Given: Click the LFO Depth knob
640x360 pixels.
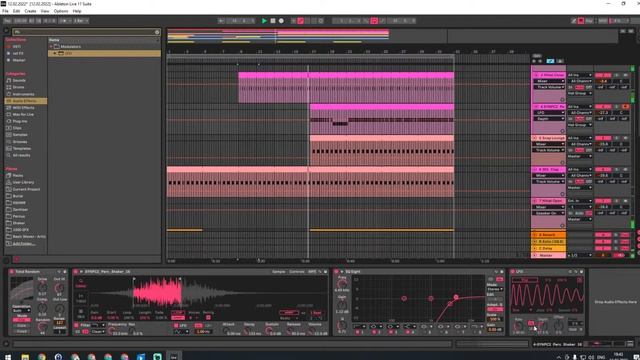Looking at the screenshot, I should tap(543, 326).
